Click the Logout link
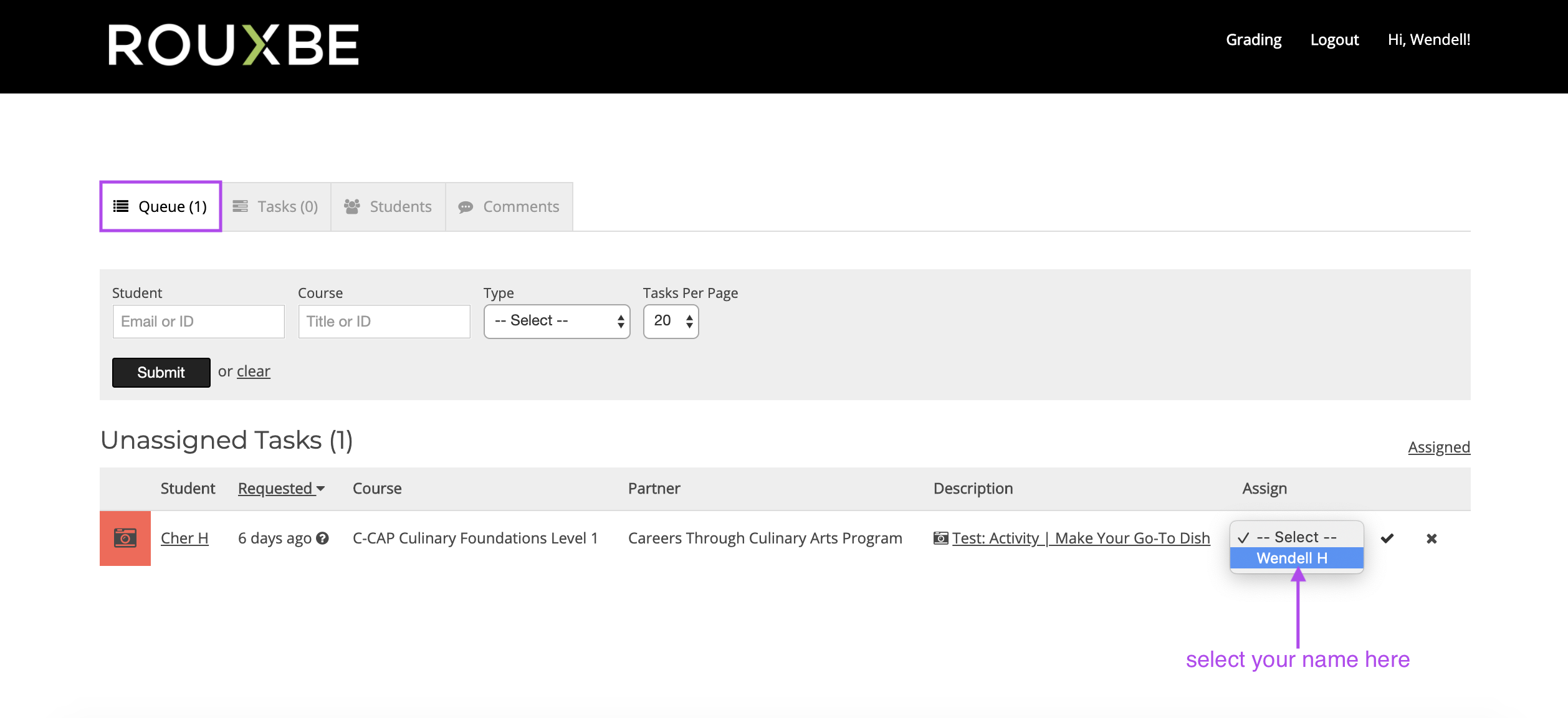Viewport: 1568px width, 718px height. pyautogui.click(x=1334, y=39)
